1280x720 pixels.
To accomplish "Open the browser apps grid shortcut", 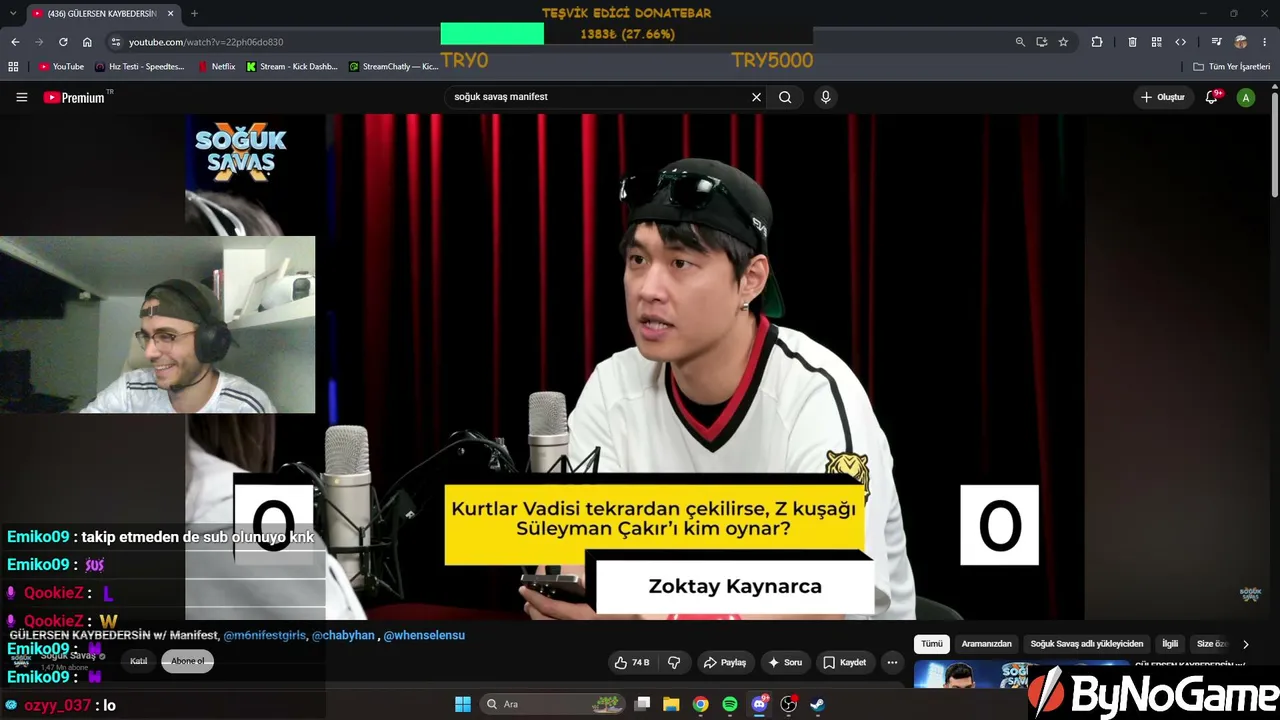I will [13, 67].
